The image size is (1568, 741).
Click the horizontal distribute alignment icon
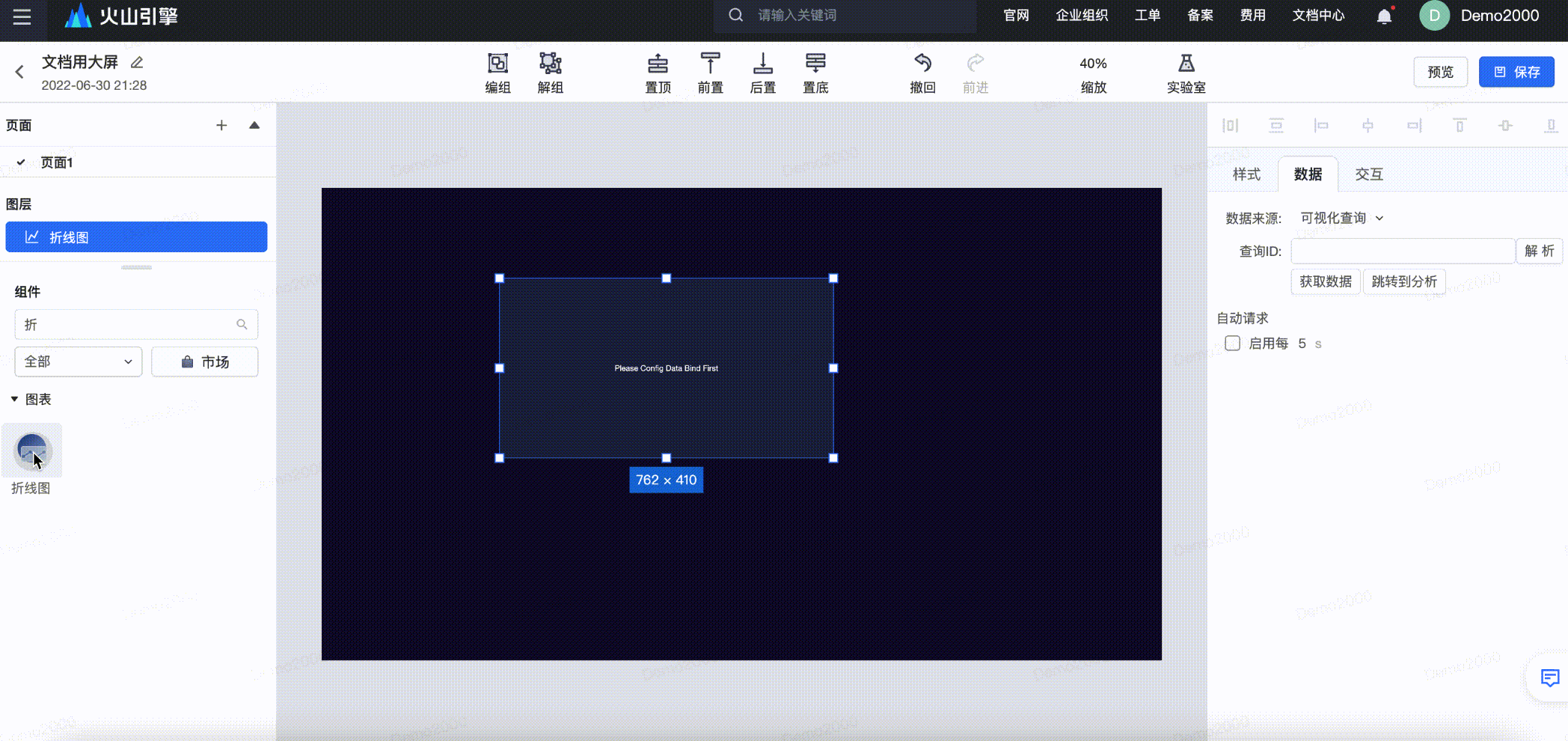1231,126
